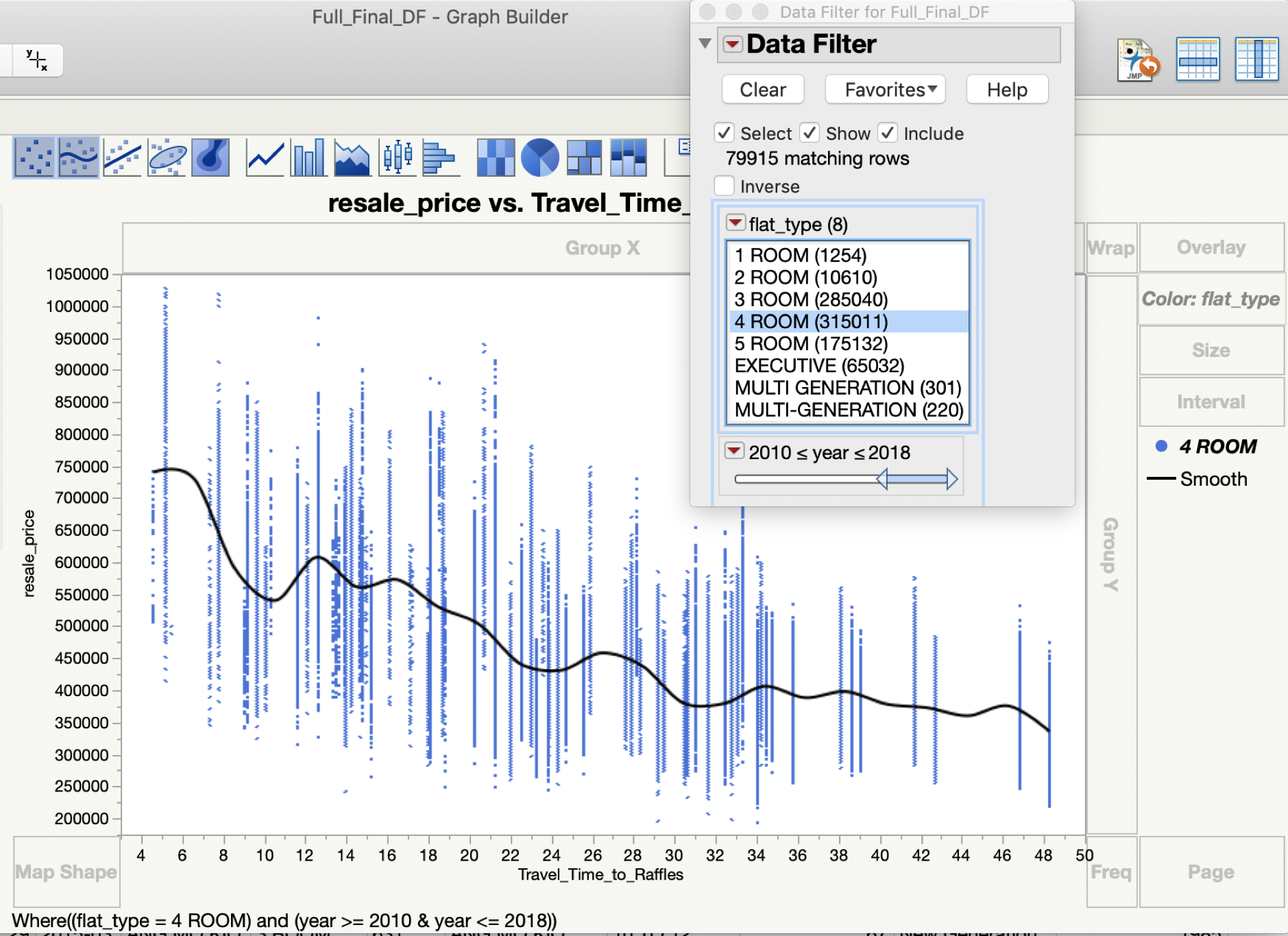Viewport: 1288px width, 936px height.
Task: Select the Points scatter chart icon
Action: click(x=34, y=158)
